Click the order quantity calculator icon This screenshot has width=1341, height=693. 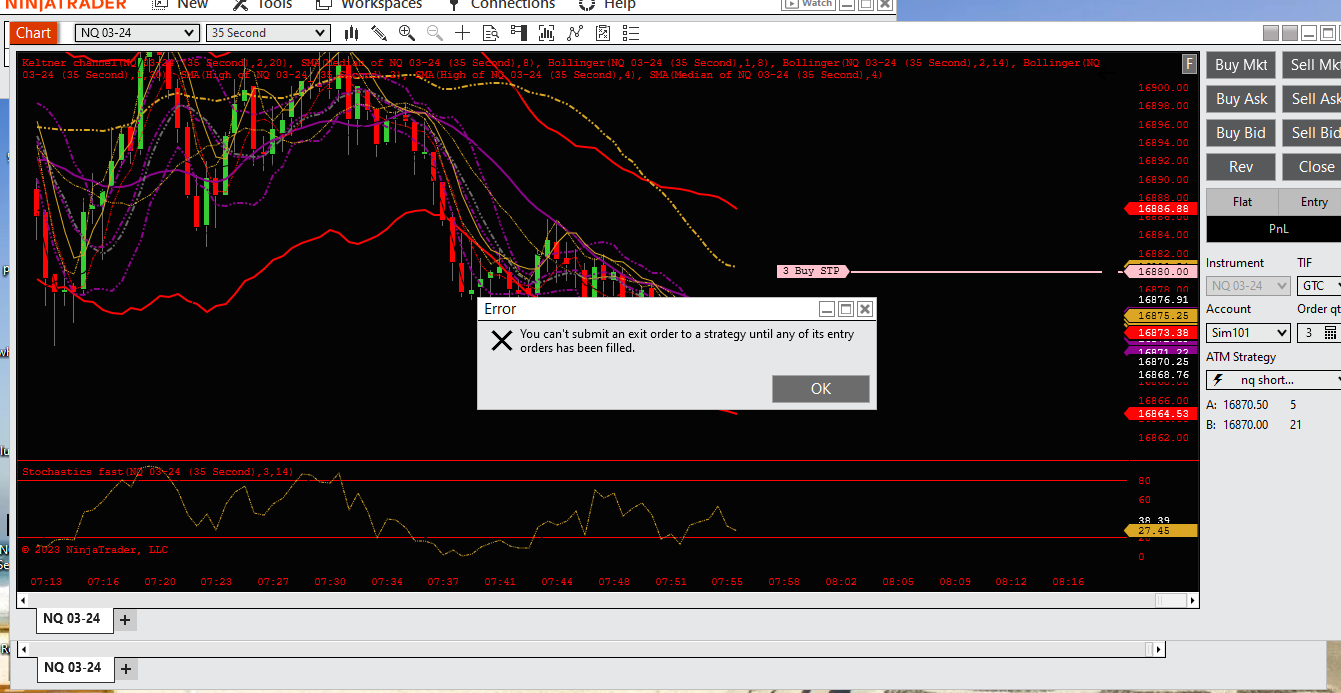pyautogui.click(x=1331, y=332)
